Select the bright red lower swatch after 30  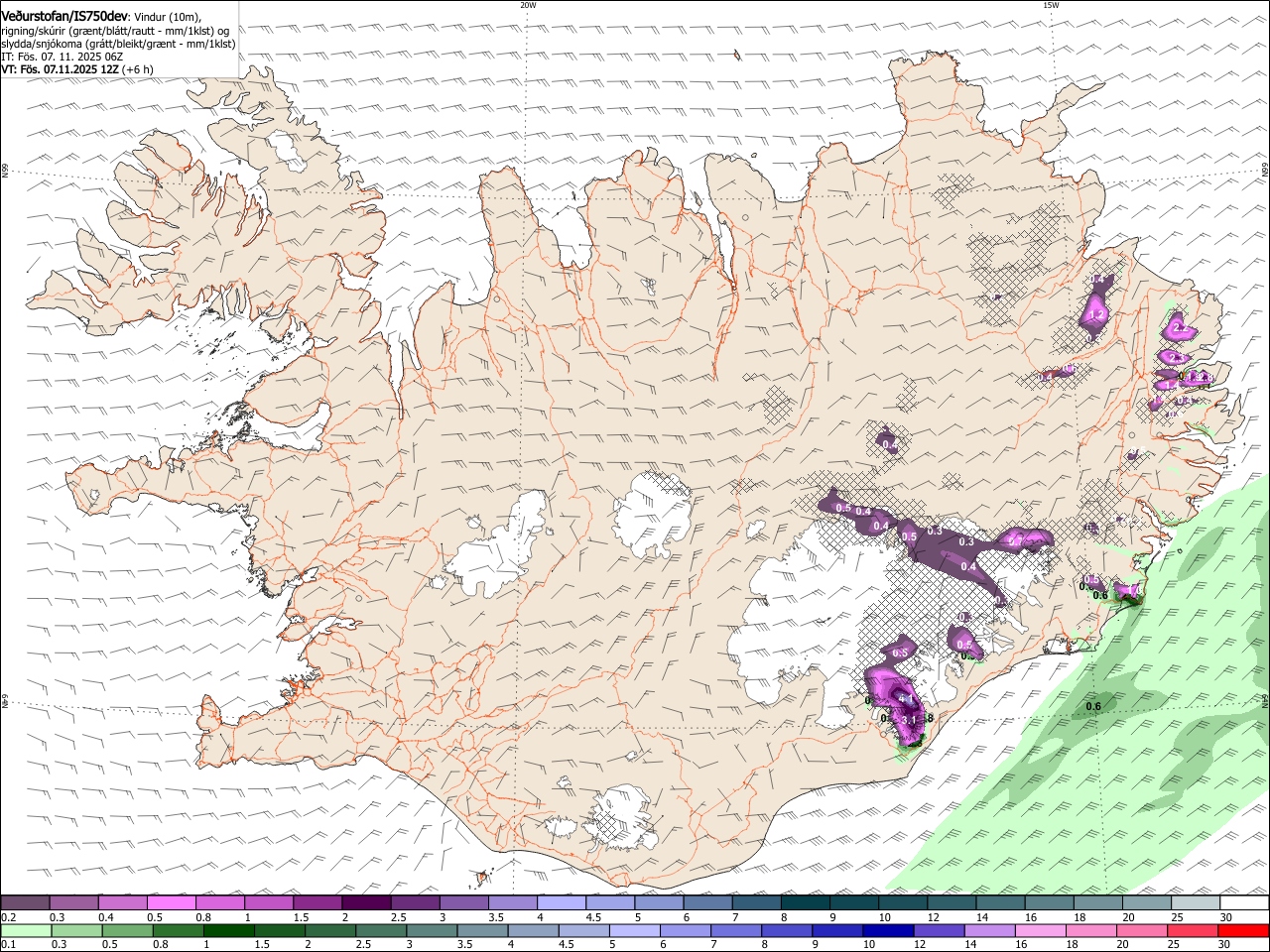pos(1243,931)
